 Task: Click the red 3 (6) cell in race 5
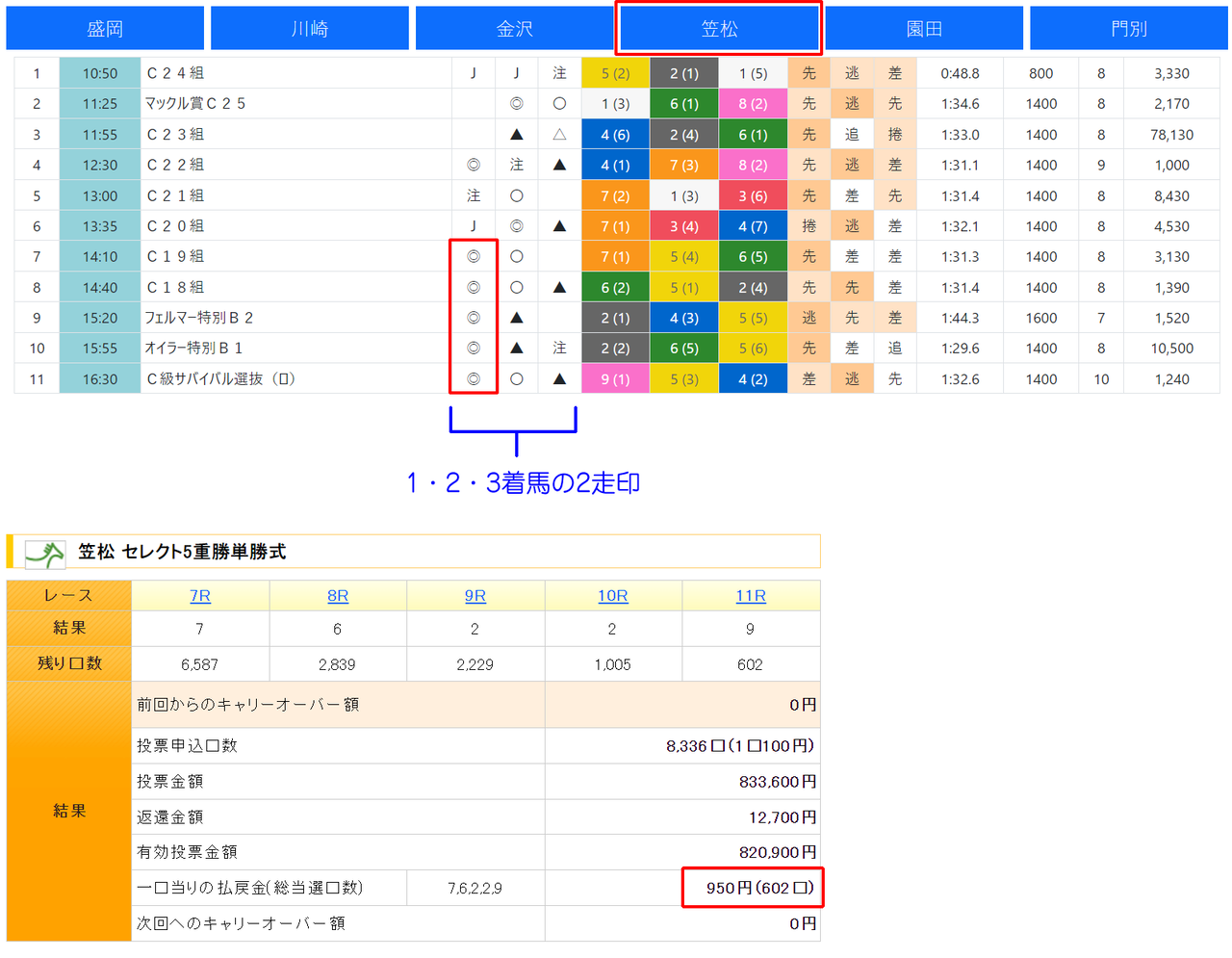[753, 195]
